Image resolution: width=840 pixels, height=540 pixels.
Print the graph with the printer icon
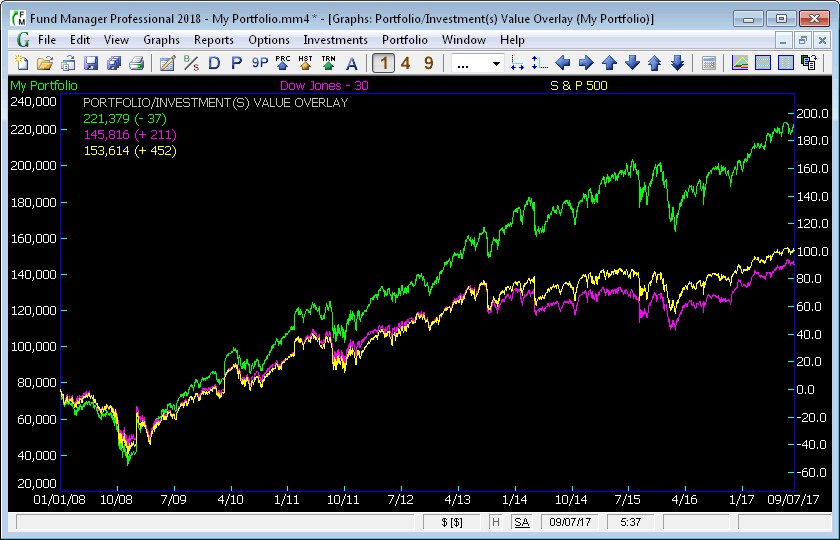click(137, 63)
